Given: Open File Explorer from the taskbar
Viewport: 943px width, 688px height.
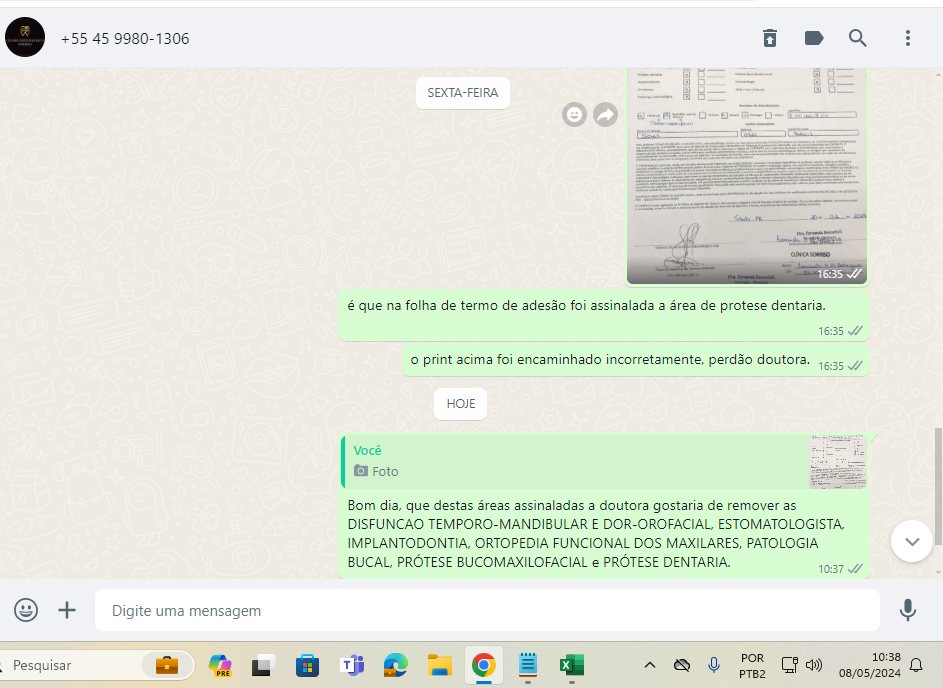Looking at the screenshot, I should click(x=440, y=665).
